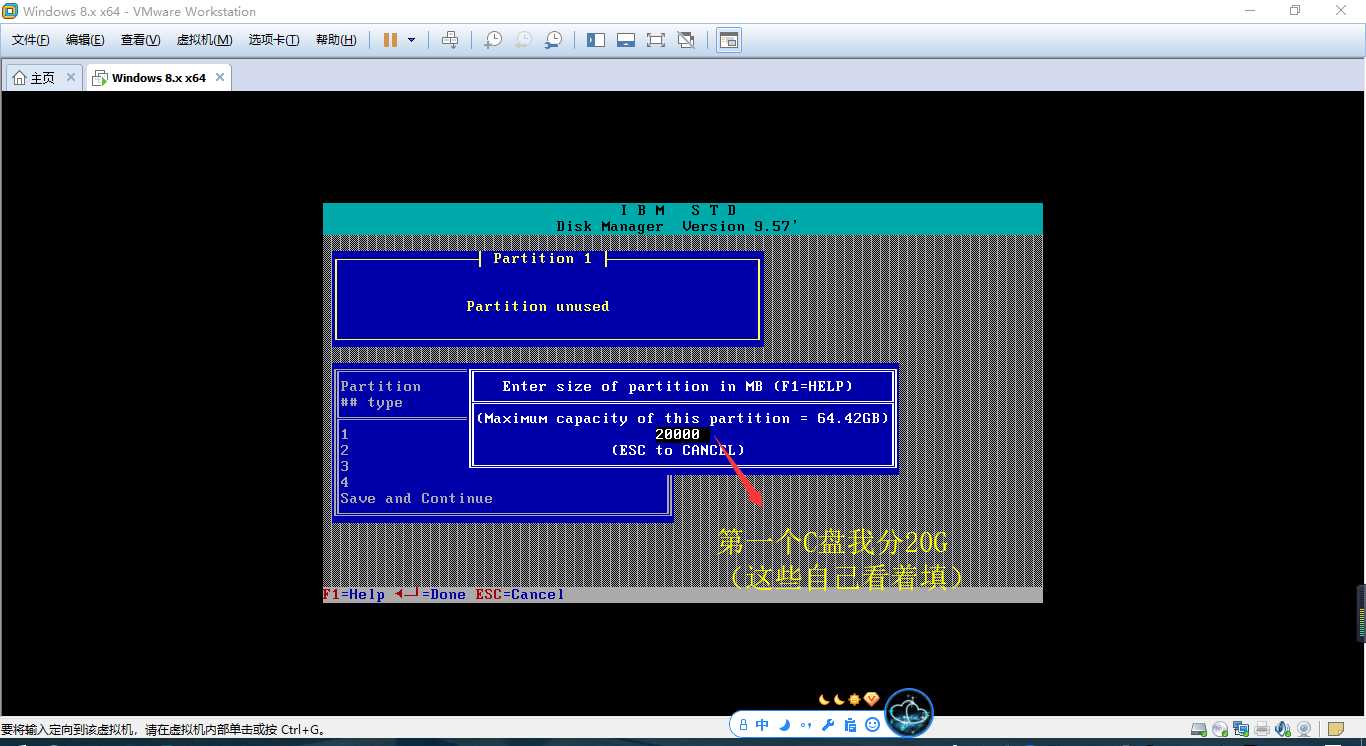Click the sun level badge icon
The width and height of the screenshot is (1366, 746).
(854, 700)
